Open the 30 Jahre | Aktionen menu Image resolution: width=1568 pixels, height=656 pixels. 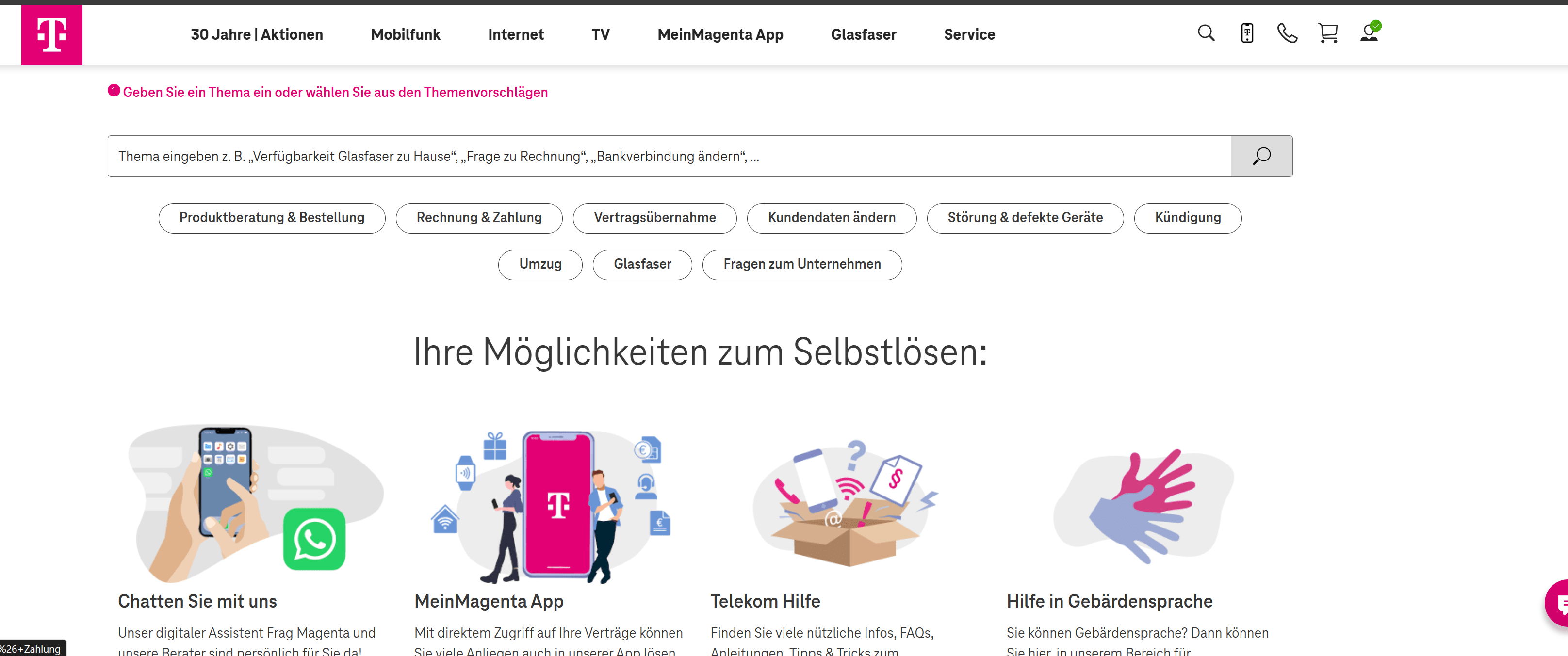coord(256,35)
